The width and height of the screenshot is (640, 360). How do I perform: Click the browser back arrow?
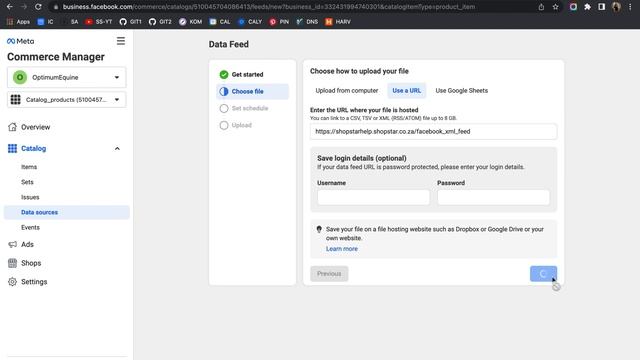[9, 7]
